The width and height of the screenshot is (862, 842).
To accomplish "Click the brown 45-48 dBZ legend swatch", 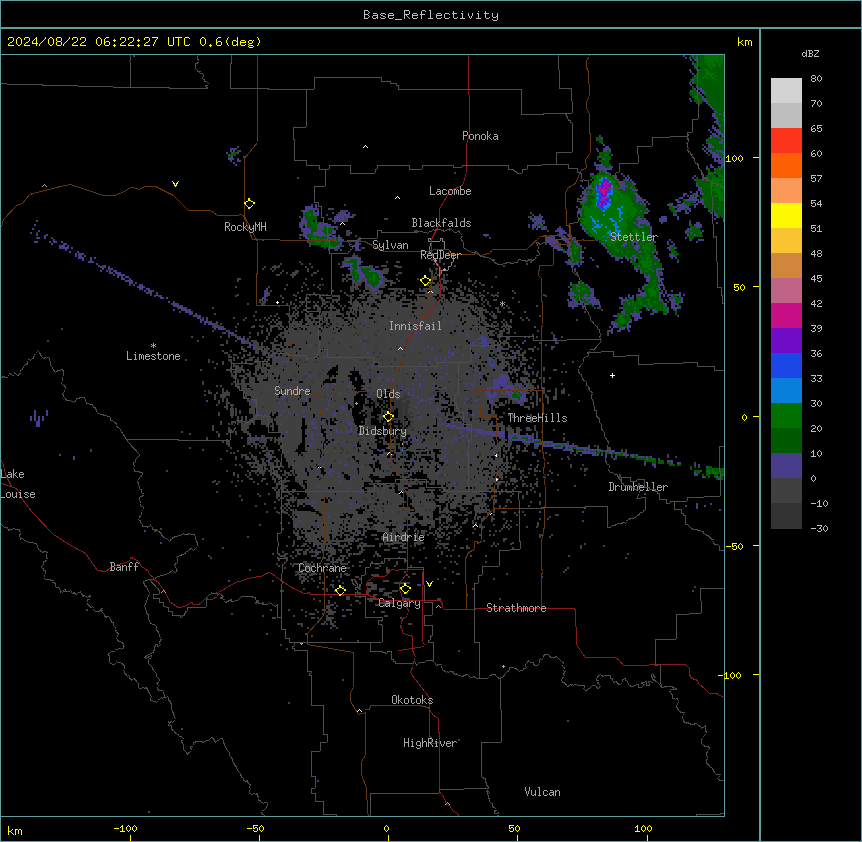I will click(786, 265).
